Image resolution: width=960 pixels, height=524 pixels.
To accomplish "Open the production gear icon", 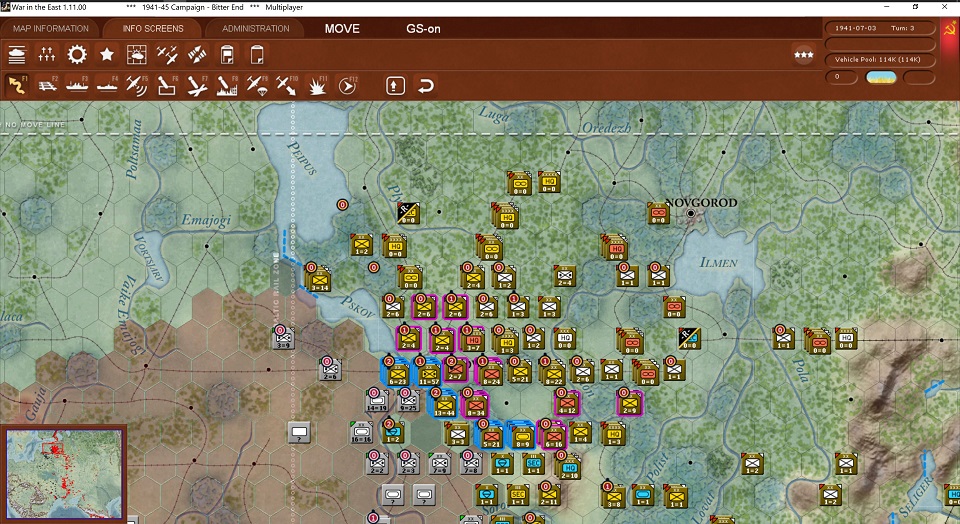I will coord(77,55).
